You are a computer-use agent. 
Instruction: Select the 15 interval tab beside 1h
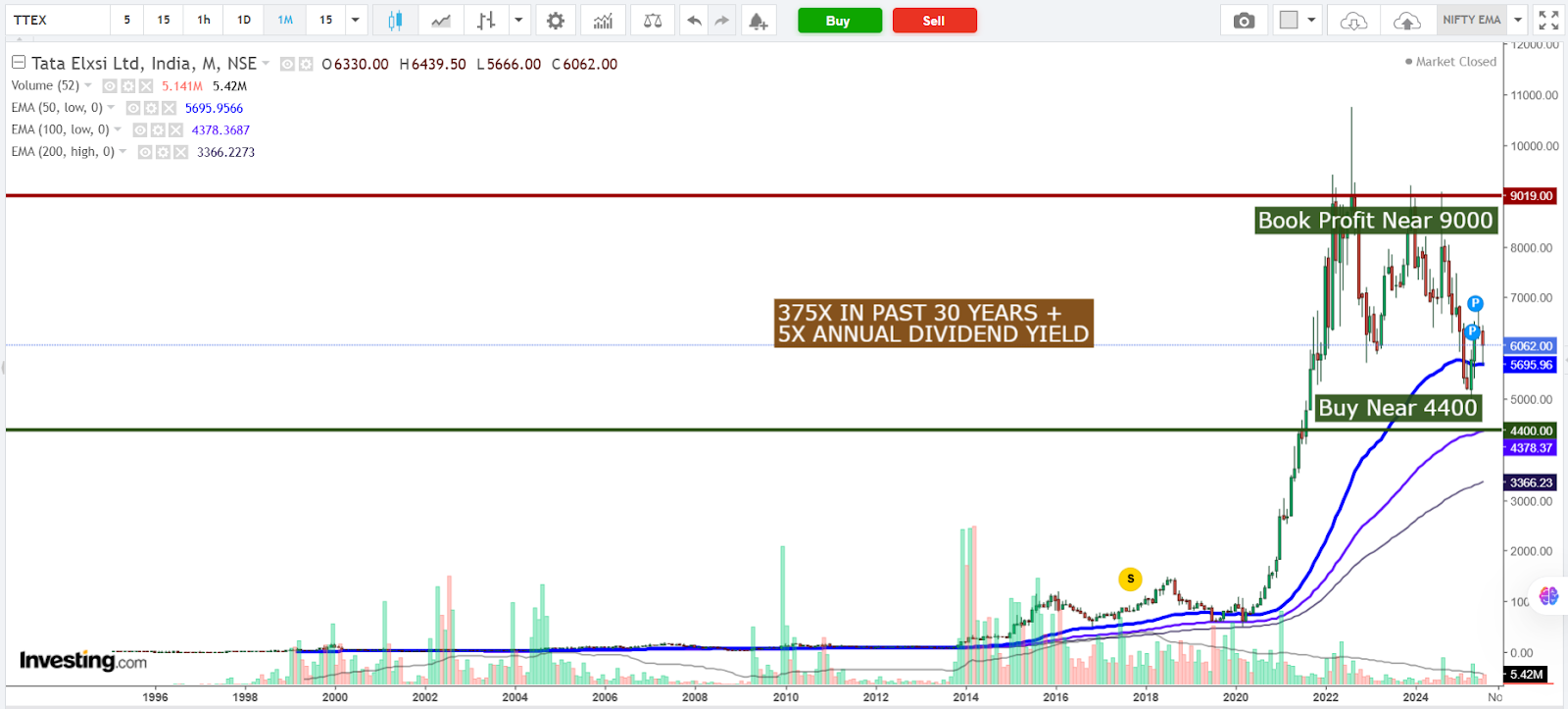[x=164, y=20]
